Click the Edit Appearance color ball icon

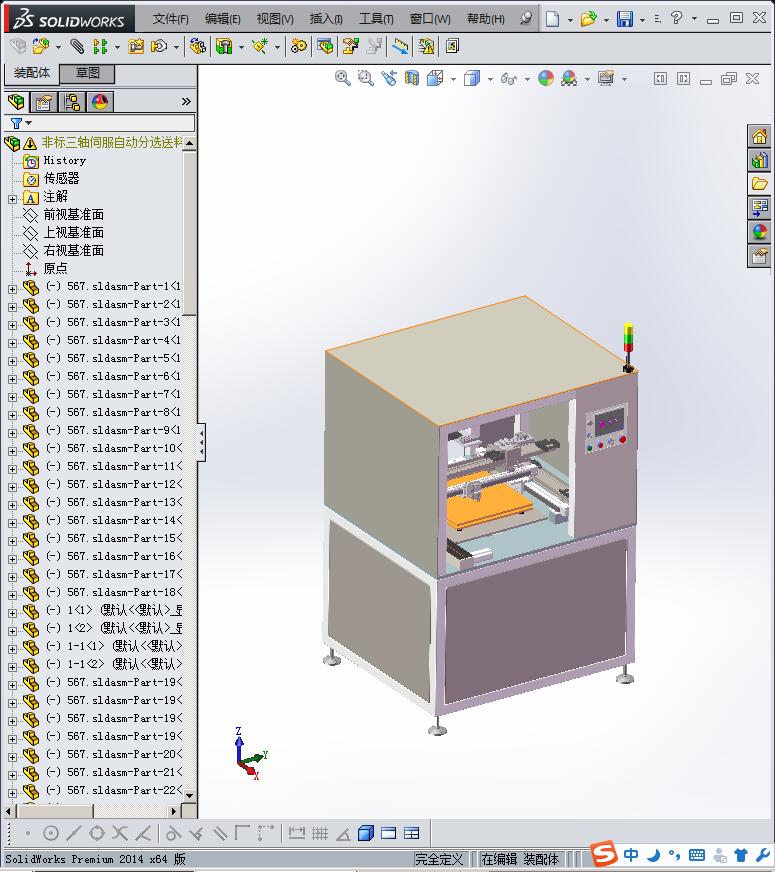(x=545, y=78)
